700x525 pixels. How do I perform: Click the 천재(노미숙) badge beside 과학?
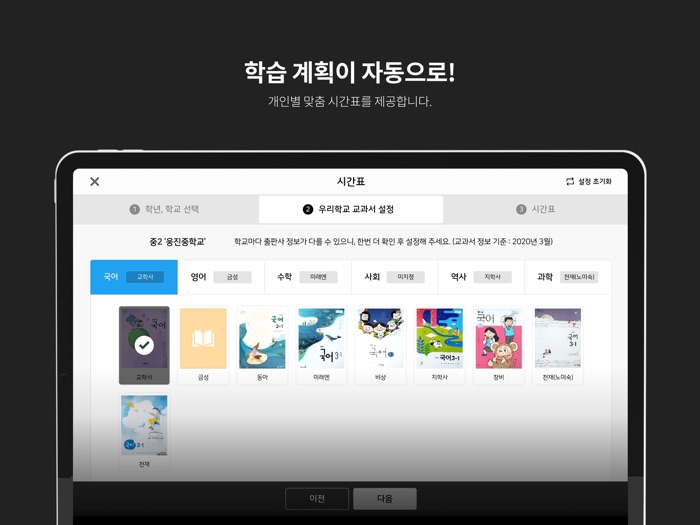[x=579, y=277]
